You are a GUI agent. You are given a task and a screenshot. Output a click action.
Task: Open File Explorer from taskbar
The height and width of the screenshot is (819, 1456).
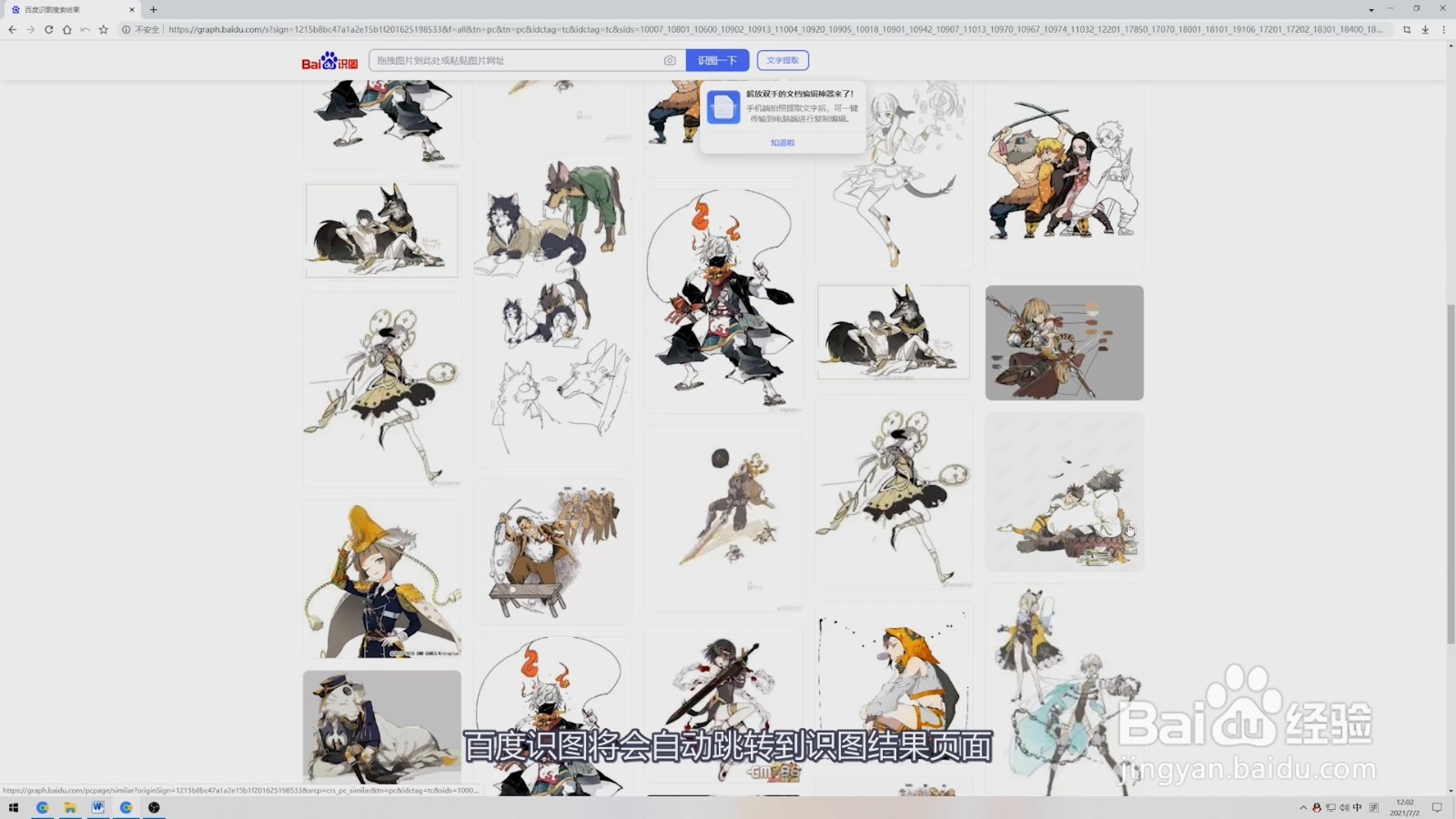pos(70,807)
